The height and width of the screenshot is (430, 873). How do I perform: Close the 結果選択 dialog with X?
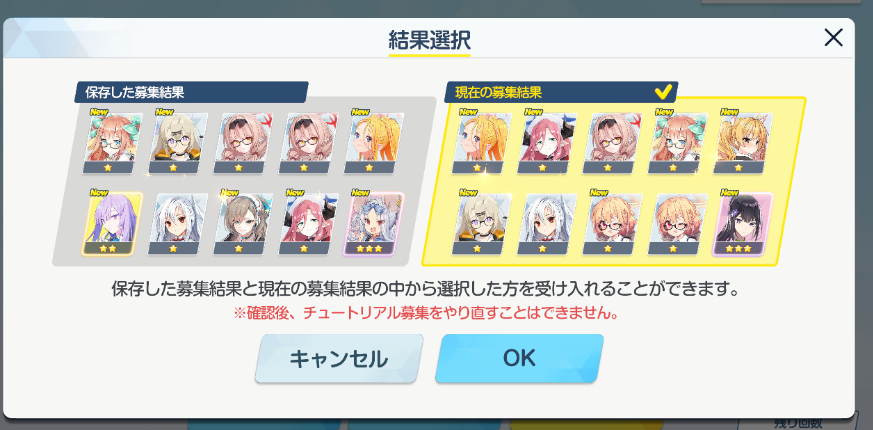pyautogui.click(x=833, y=37)
